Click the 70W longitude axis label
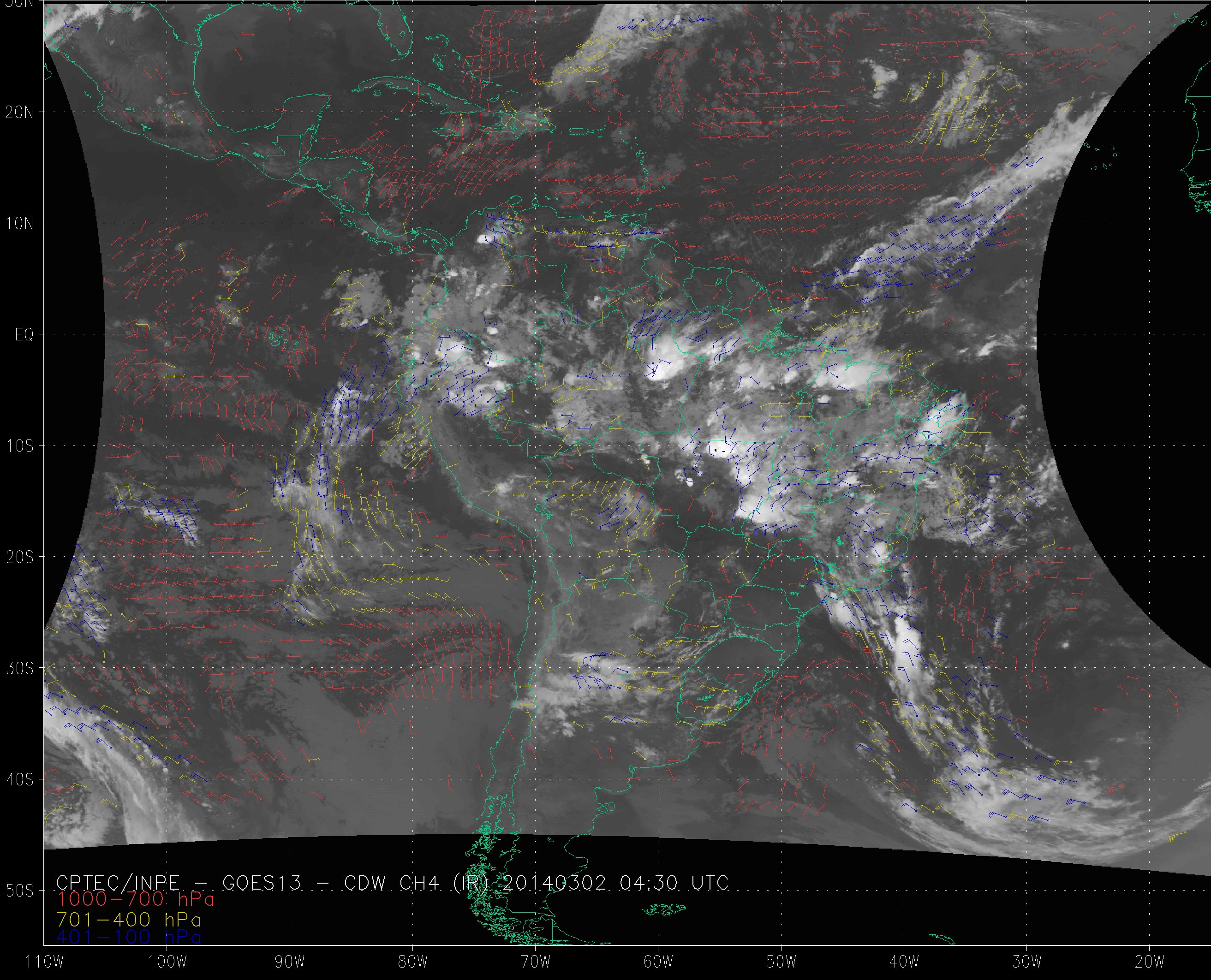This screenshot has width=1211, height=980. click(535, 962)
